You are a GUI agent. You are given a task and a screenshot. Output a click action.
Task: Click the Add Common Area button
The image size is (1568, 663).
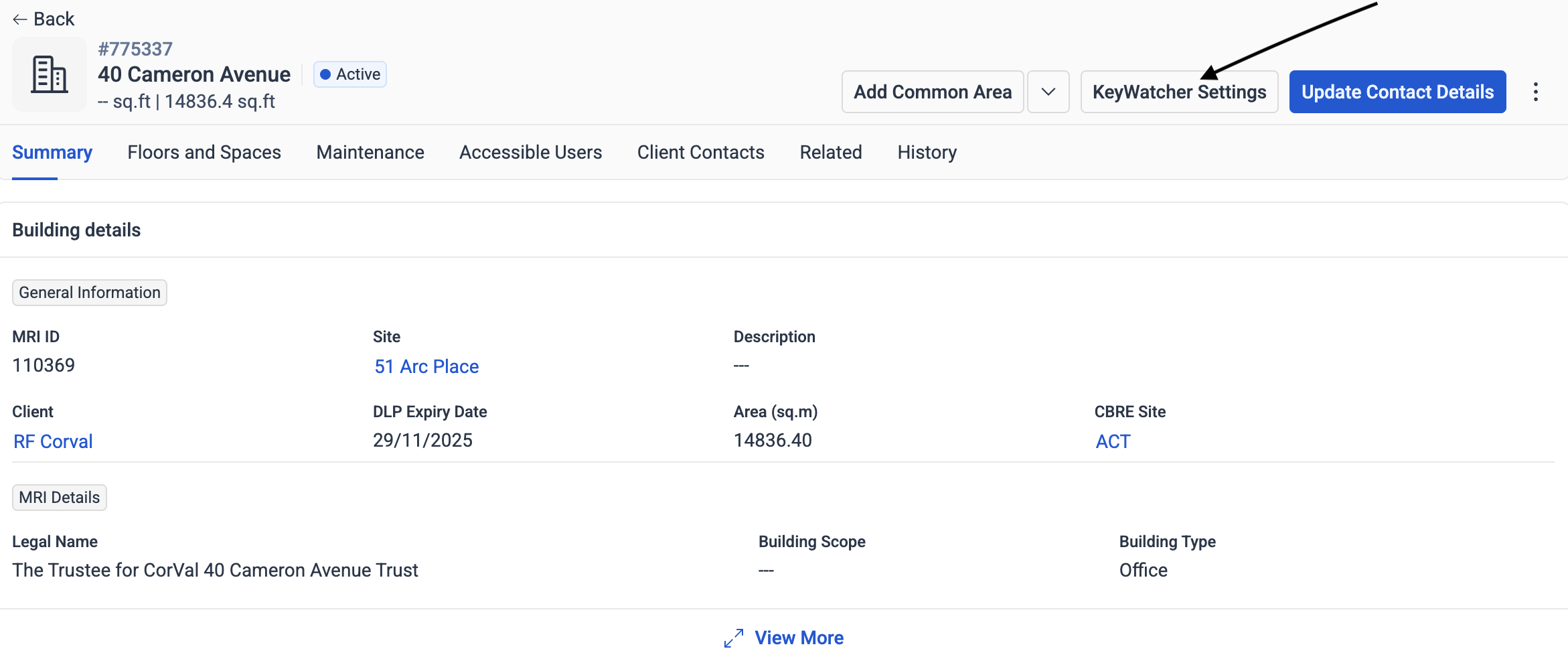click(932, 92)
